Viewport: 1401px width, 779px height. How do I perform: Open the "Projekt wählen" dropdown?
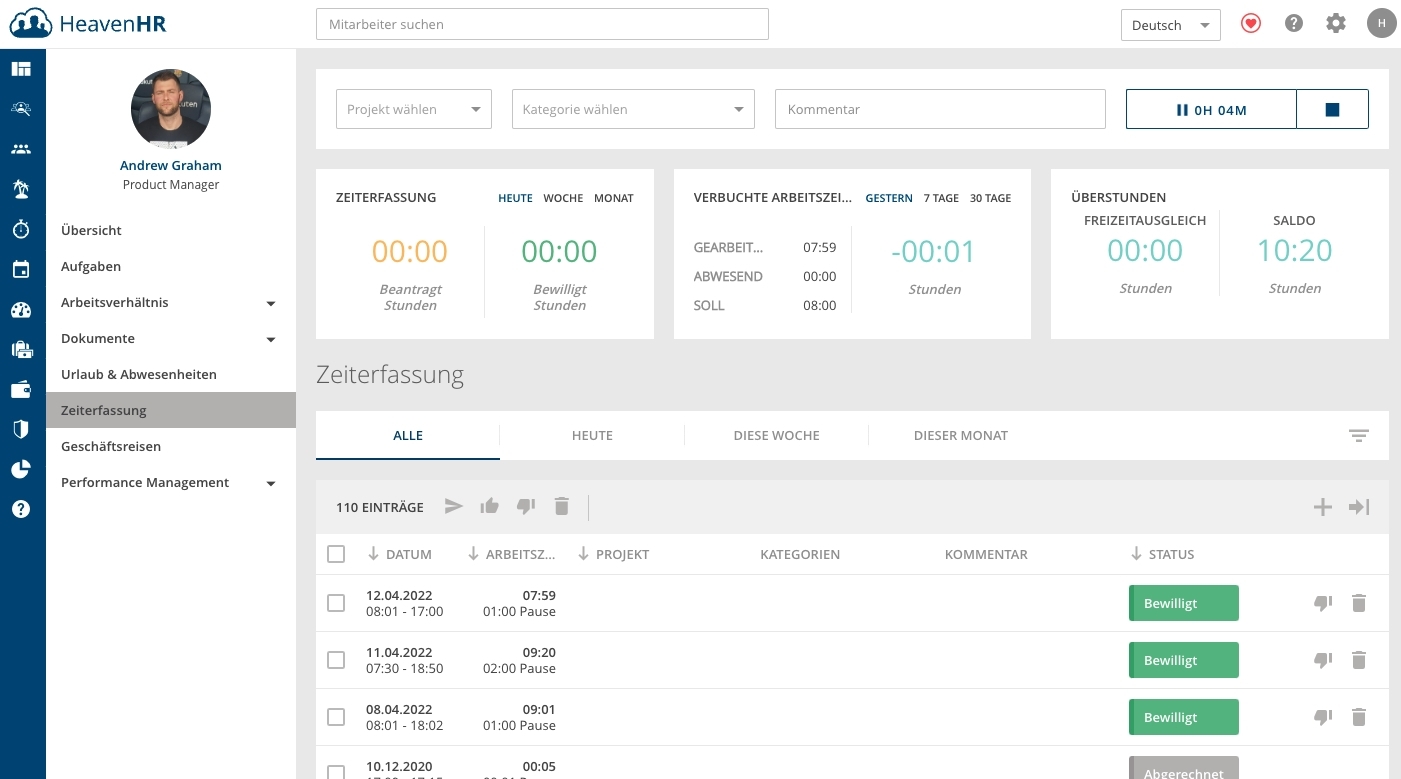click(x=414, y=109)
